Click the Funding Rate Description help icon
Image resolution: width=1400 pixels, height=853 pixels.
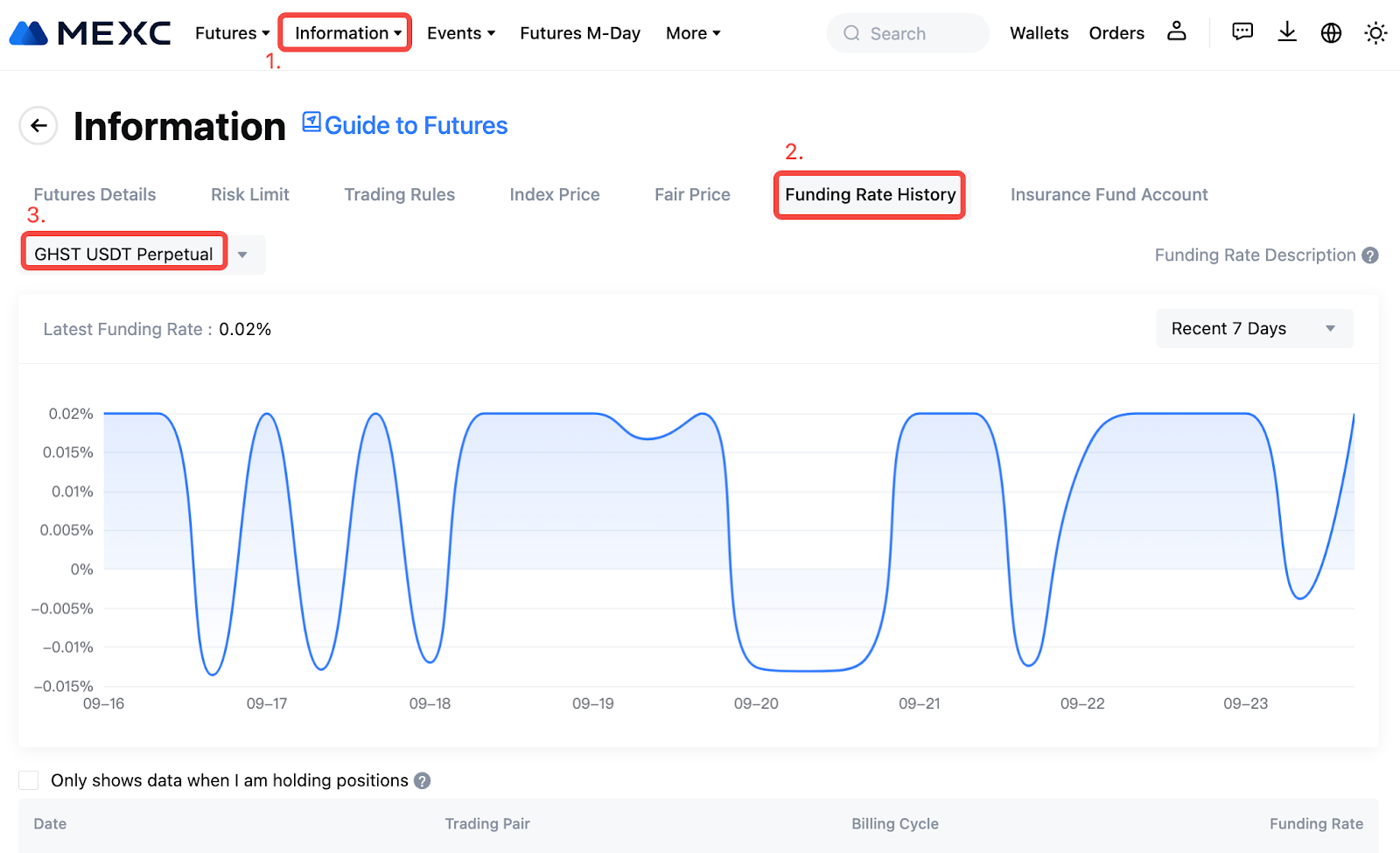(1370, 255)
